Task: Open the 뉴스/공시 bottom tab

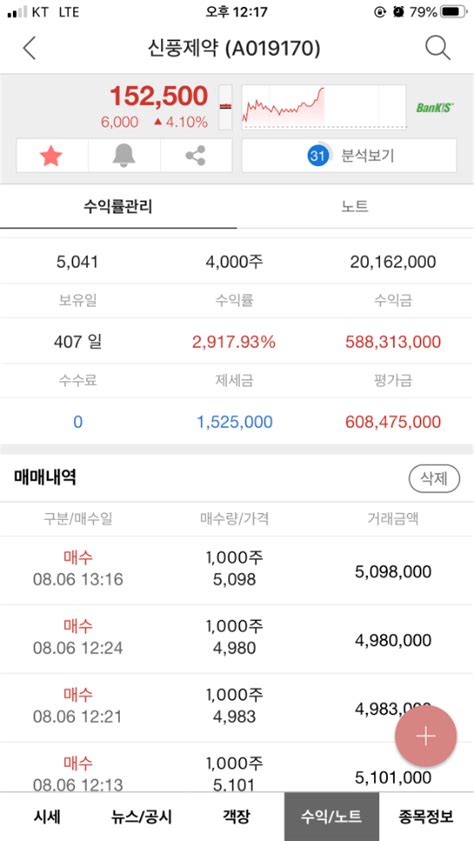Action: (142, 816)
